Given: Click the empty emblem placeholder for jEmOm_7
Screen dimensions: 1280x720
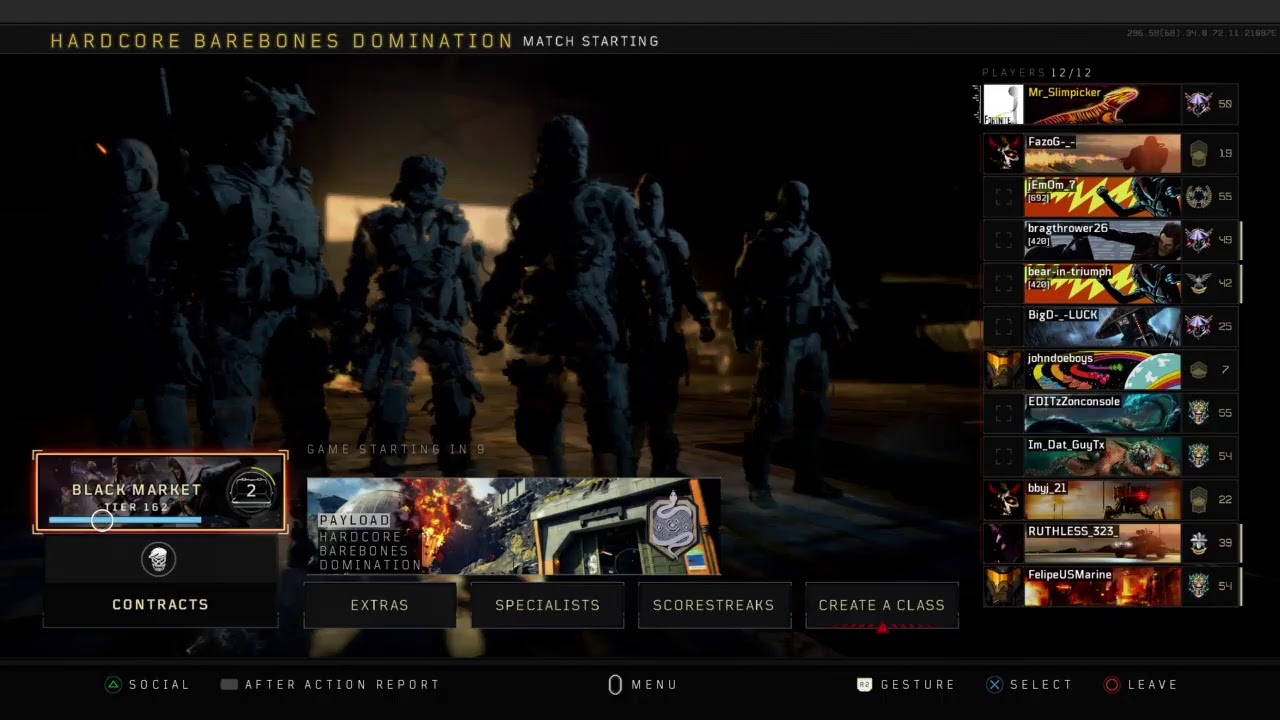Looking at the screenshot, I should click(1004, 197).
